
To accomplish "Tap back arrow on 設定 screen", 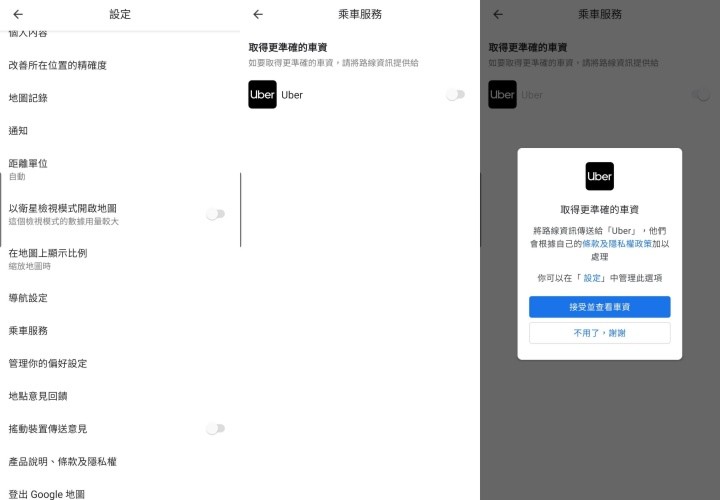I will pyautogui.click(x=18, y=14).
